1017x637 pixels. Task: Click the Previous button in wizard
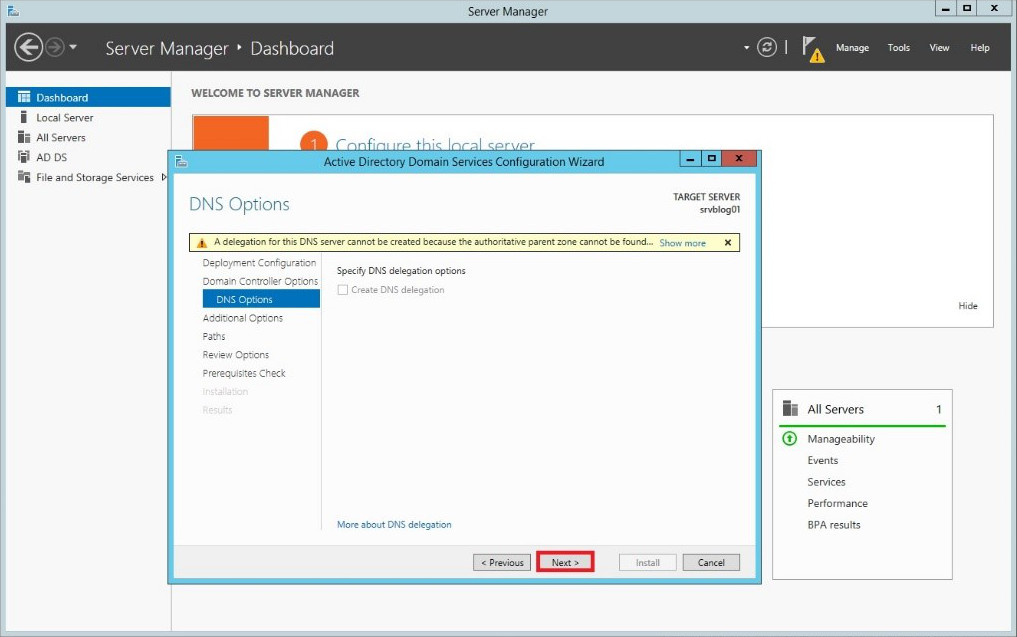(502, 562)
